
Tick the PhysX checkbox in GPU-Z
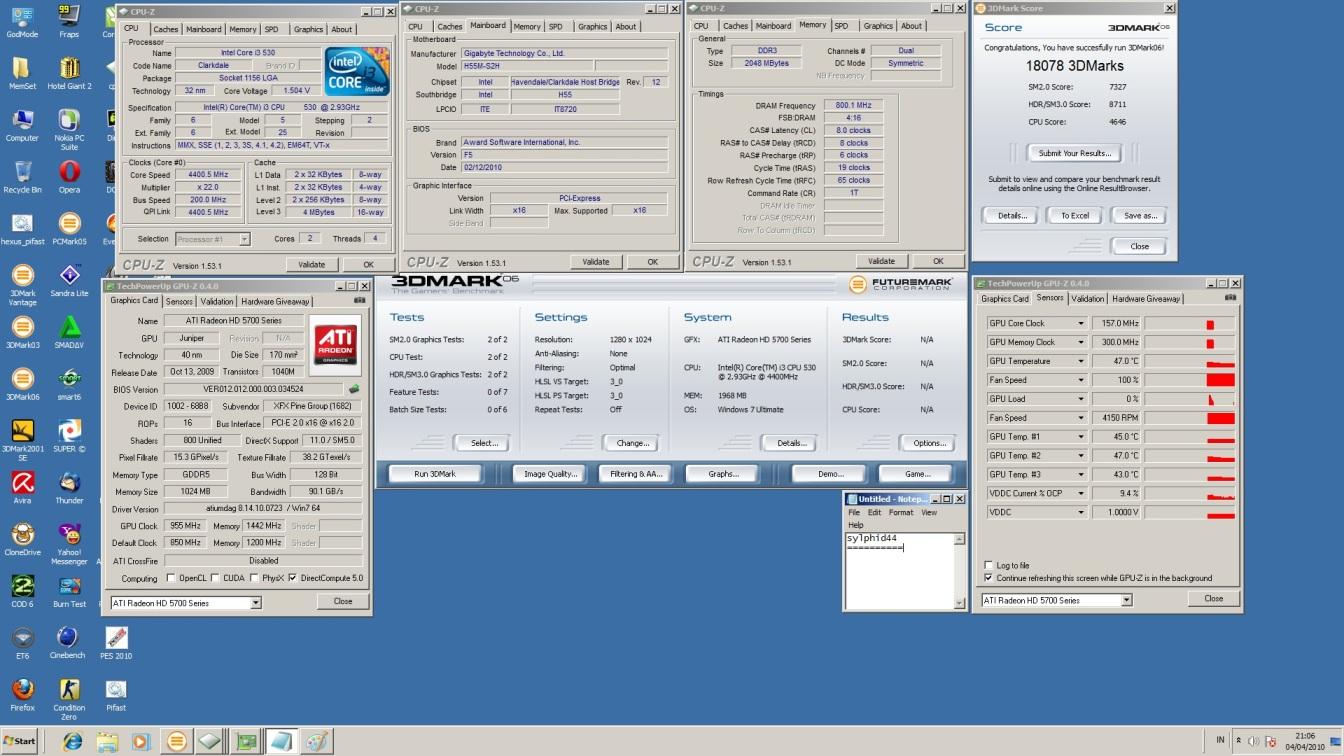(252, 578)
